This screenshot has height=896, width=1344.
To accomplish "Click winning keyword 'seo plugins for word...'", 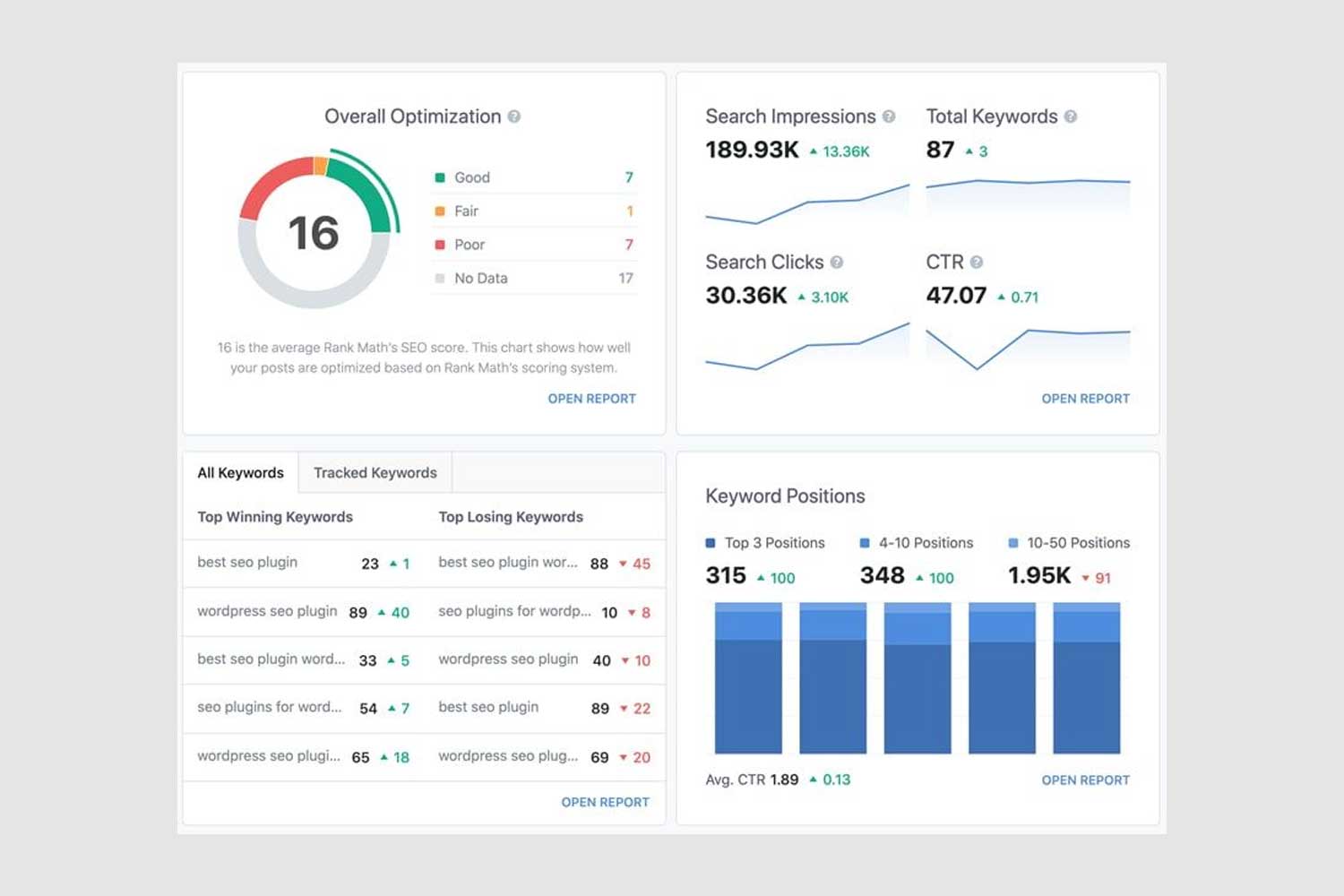I will [269, 707].
